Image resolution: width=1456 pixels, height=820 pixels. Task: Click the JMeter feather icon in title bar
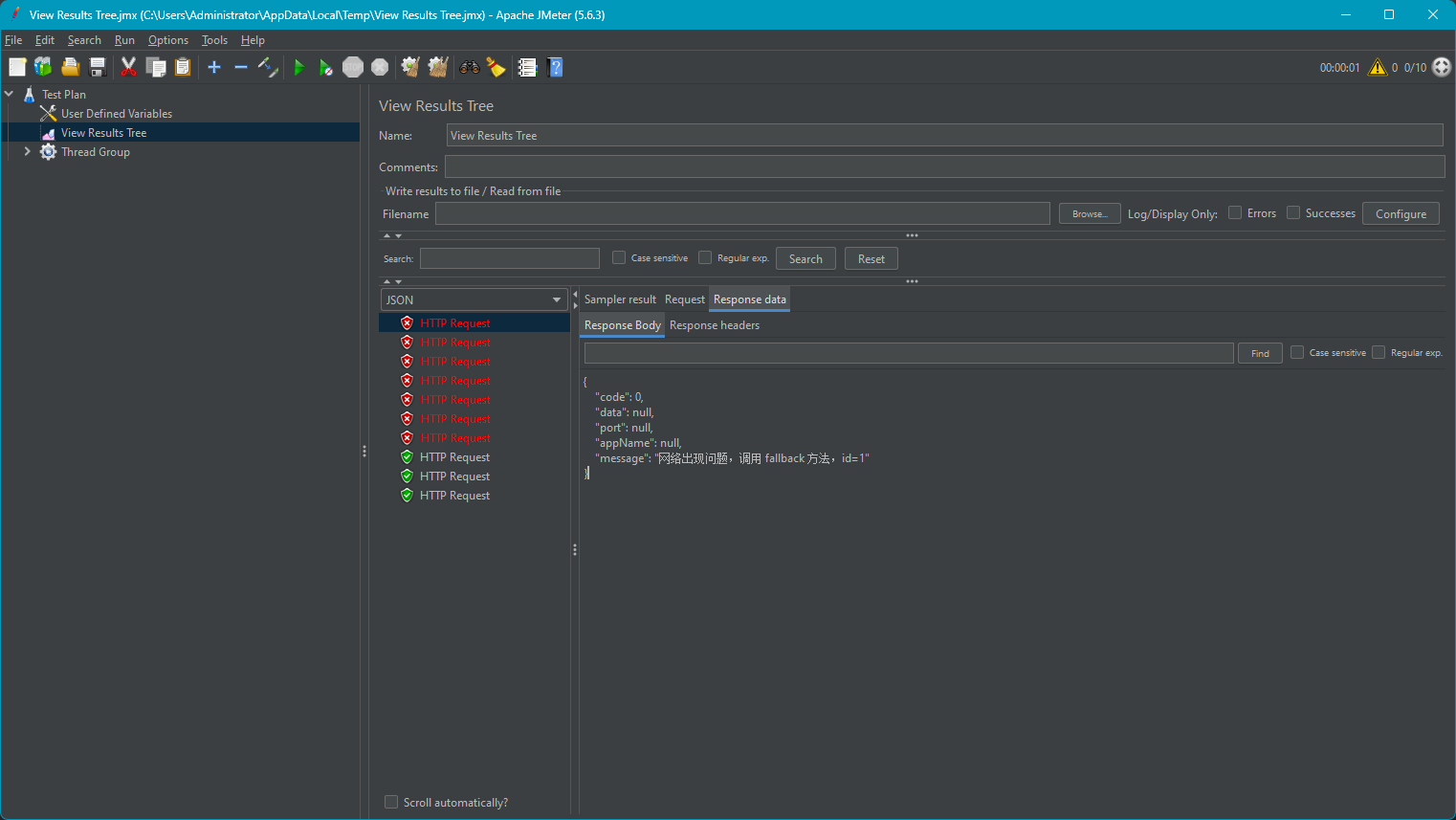tap(14, 14)
